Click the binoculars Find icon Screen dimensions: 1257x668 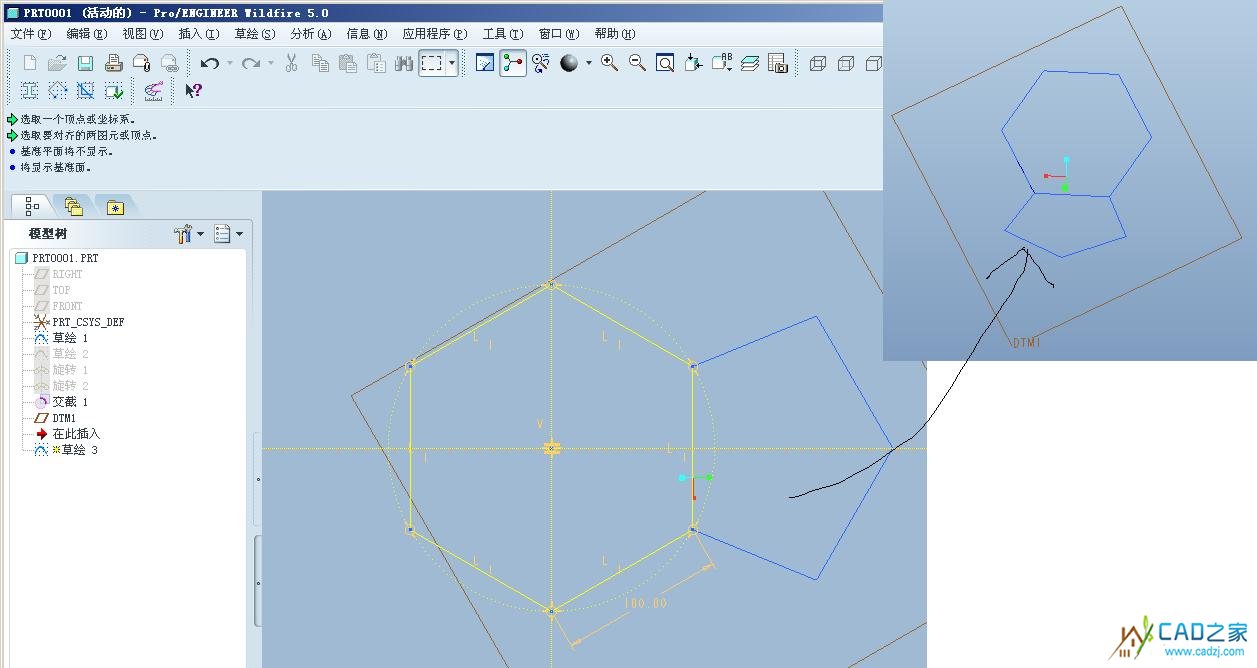404,63
